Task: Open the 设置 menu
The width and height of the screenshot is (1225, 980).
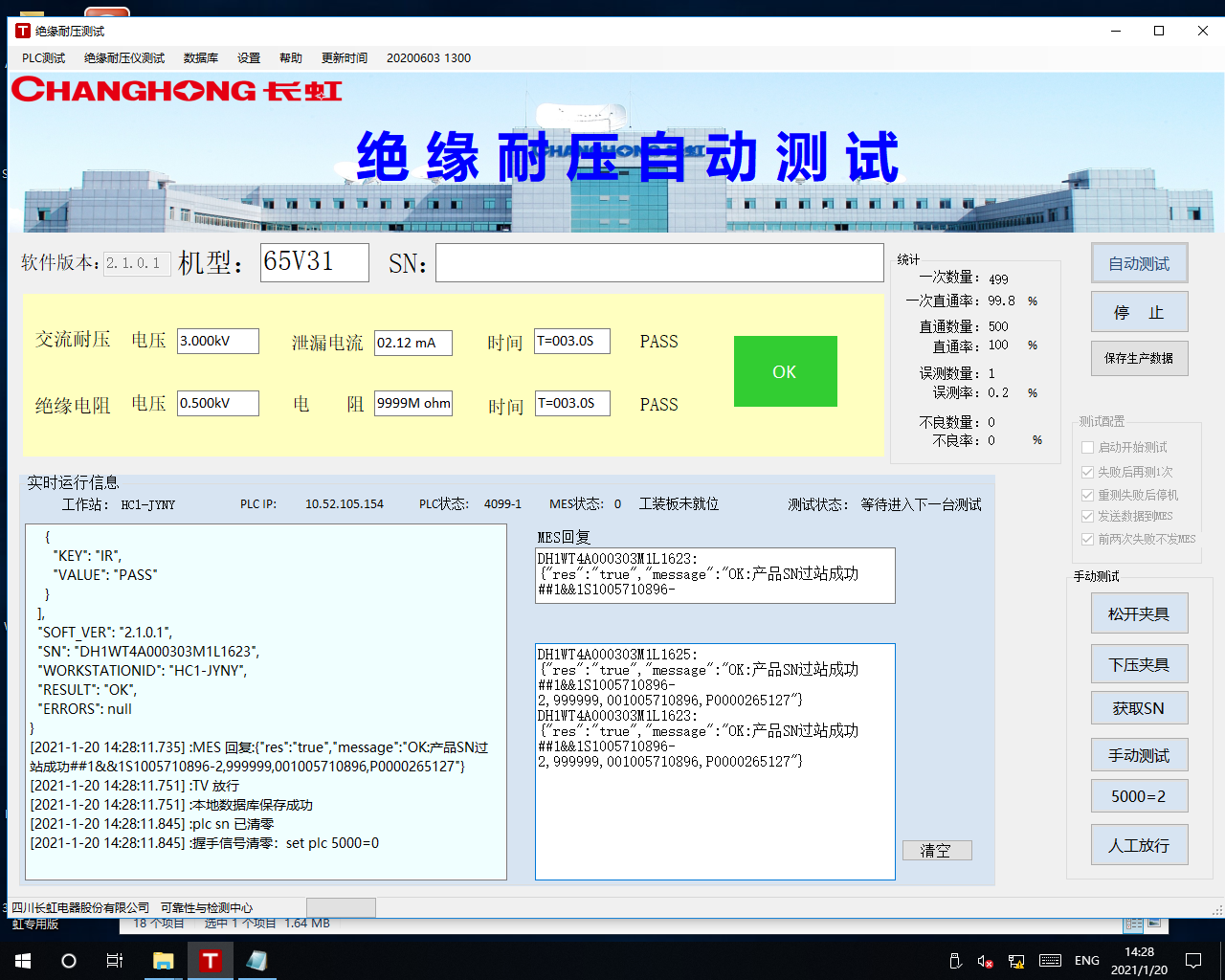Action: pyautogui.click(x=249, y=58)
